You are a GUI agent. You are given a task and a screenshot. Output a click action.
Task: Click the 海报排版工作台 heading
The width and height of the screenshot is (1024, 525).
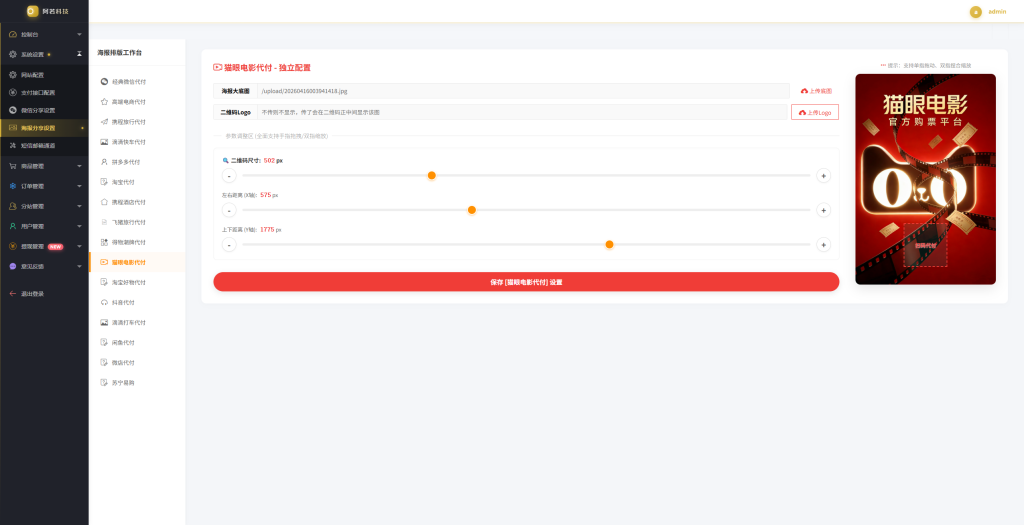click(120, 52)
